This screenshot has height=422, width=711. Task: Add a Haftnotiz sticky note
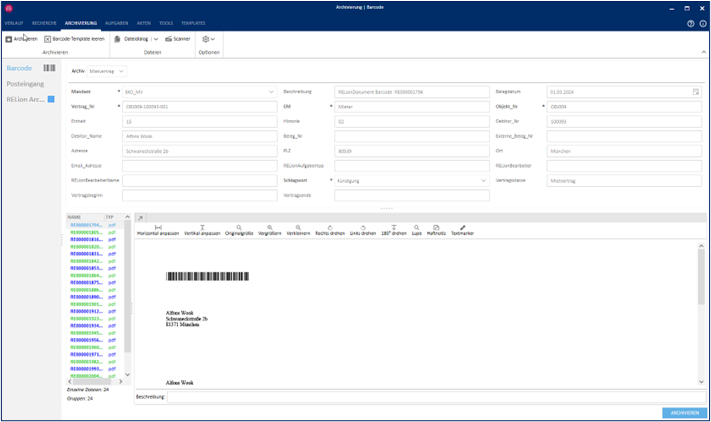[x=436, y=230]
